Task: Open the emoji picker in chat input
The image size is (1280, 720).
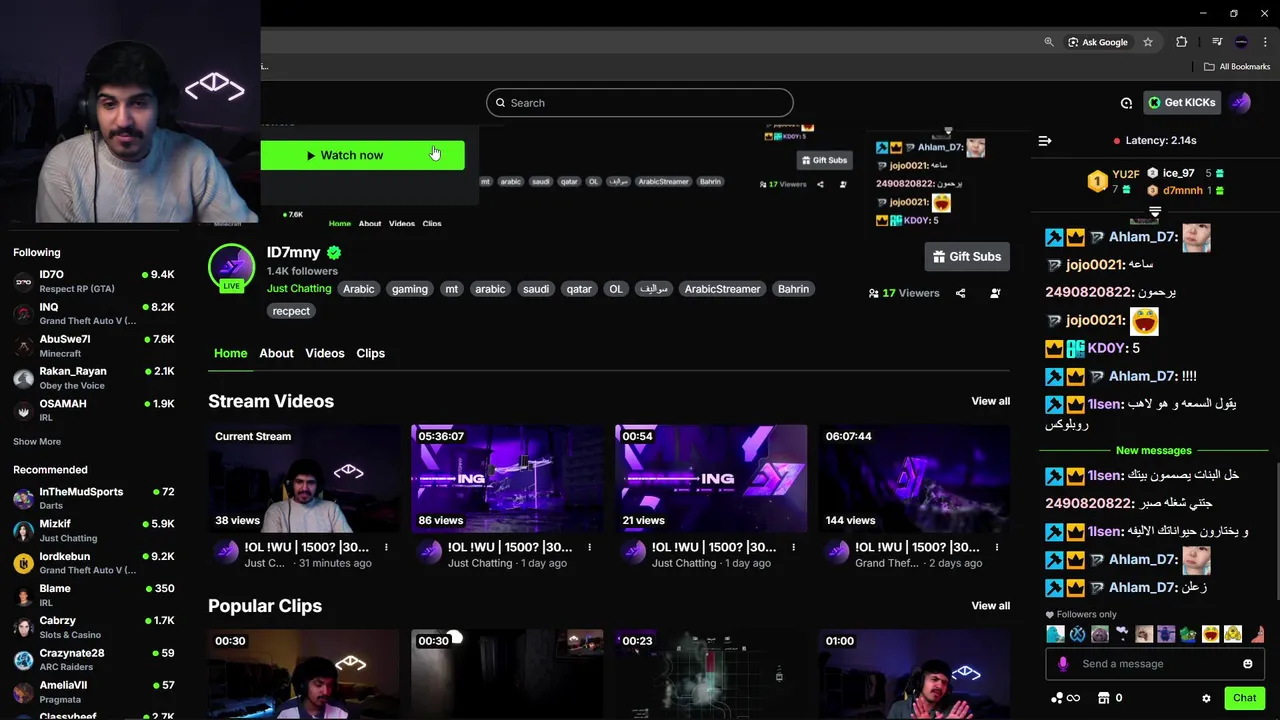Action: click(1247, 664)
